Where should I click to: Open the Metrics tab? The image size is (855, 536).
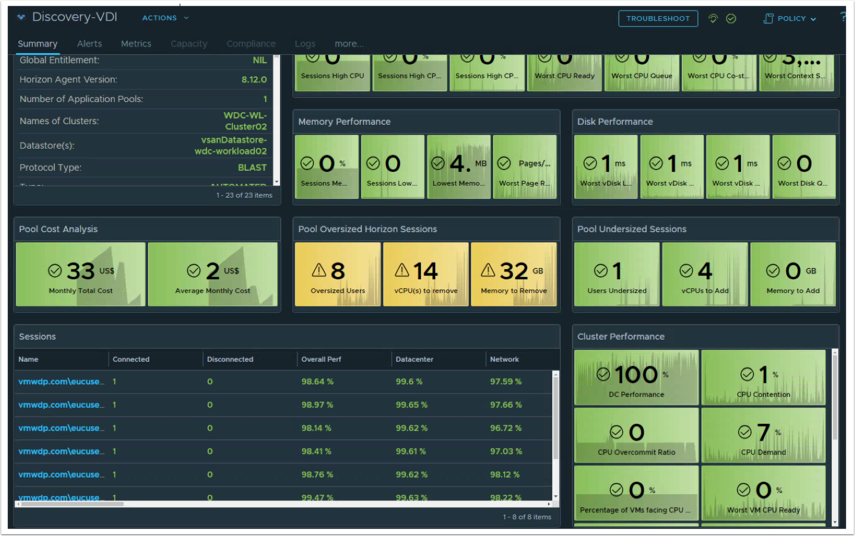pos(136,44)
